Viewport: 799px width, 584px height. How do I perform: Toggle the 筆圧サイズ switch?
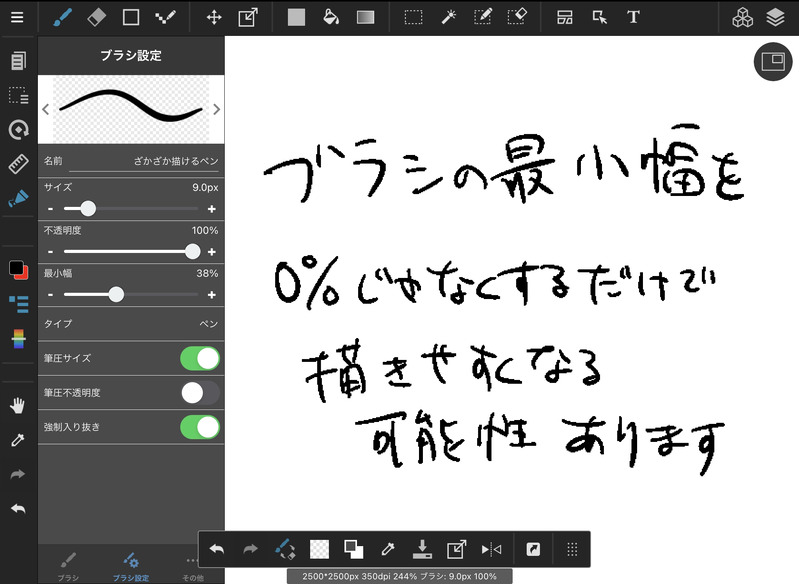click(x=200, y=359)
